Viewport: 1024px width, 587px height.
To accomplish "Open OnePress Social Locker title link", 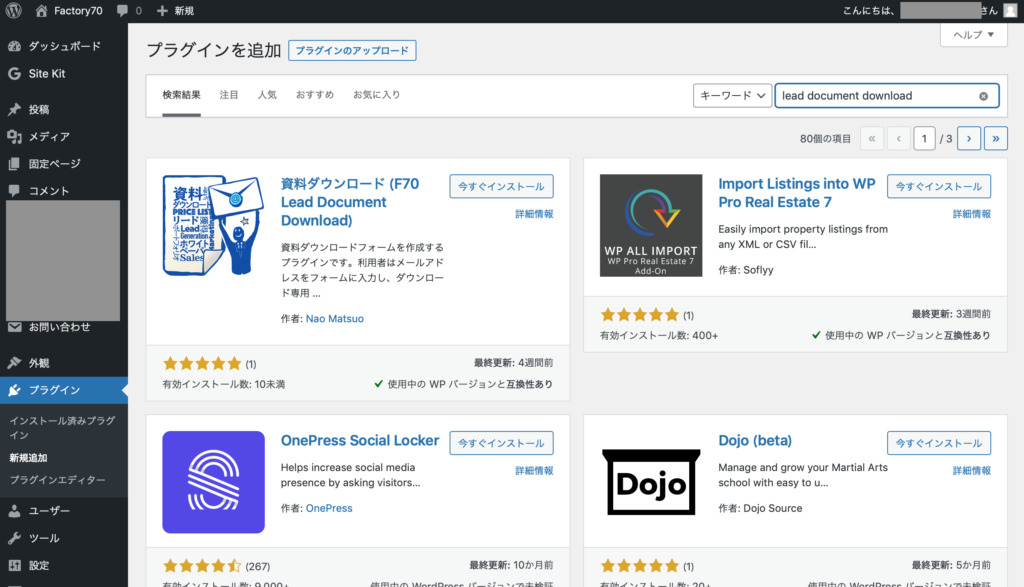I will (x=360, y=440).
